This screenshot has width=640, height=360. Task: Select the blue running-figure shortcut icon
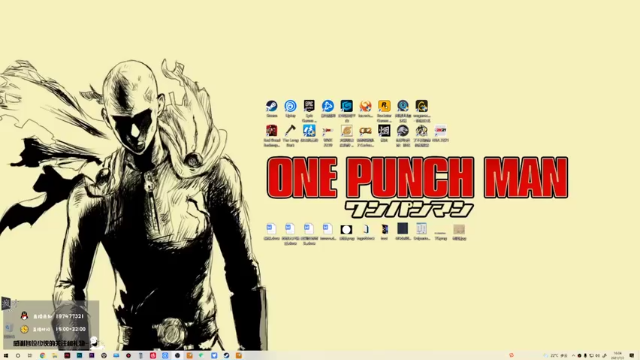[309, 131]
